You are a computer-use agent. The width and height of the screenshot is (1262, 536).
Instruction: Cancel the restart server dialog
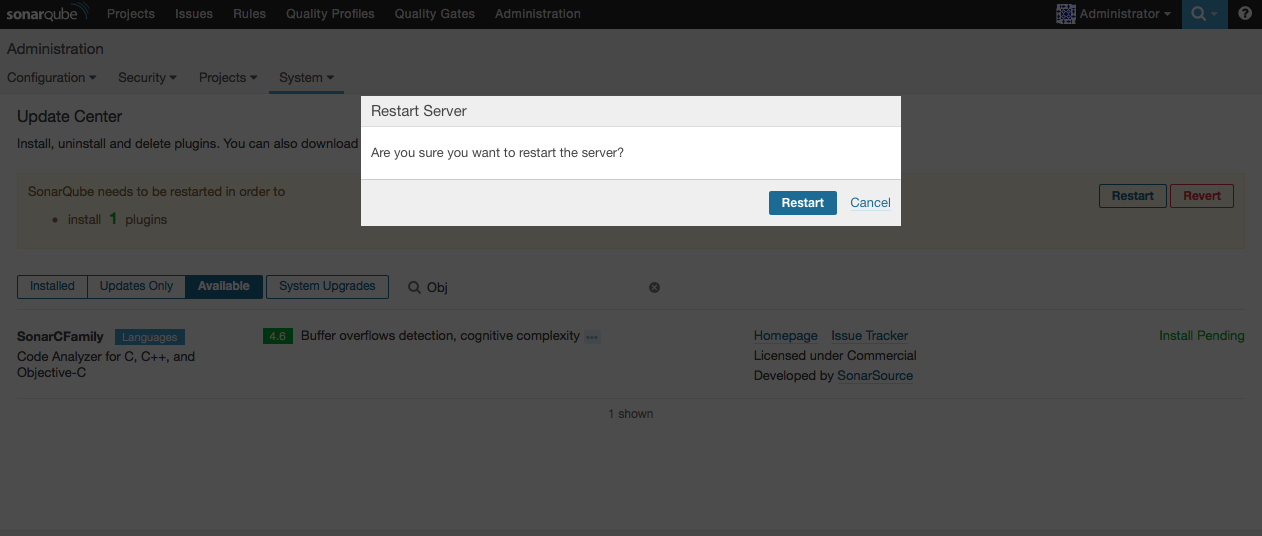[x=870, y=202]
